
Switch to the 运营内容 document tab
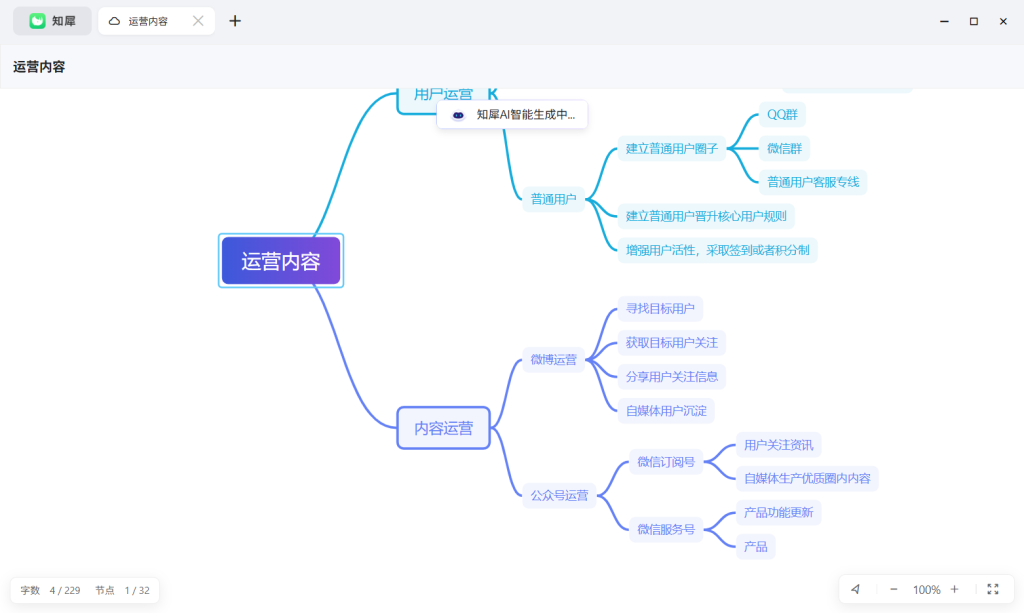tap(156, 21)
